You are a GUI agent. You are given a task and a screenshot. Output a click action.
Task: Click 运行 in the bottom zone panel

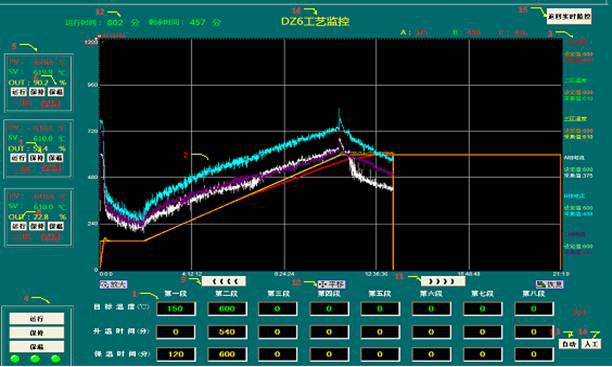pos(18,226)
